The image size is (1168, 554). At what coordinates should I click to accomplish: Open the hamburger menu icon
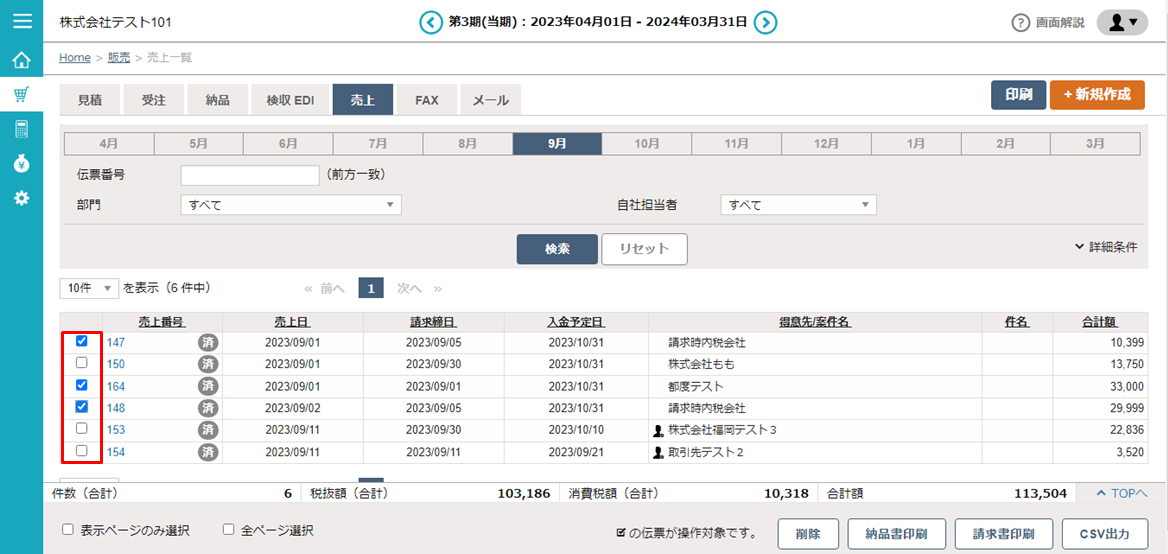[x=21, y=21]
